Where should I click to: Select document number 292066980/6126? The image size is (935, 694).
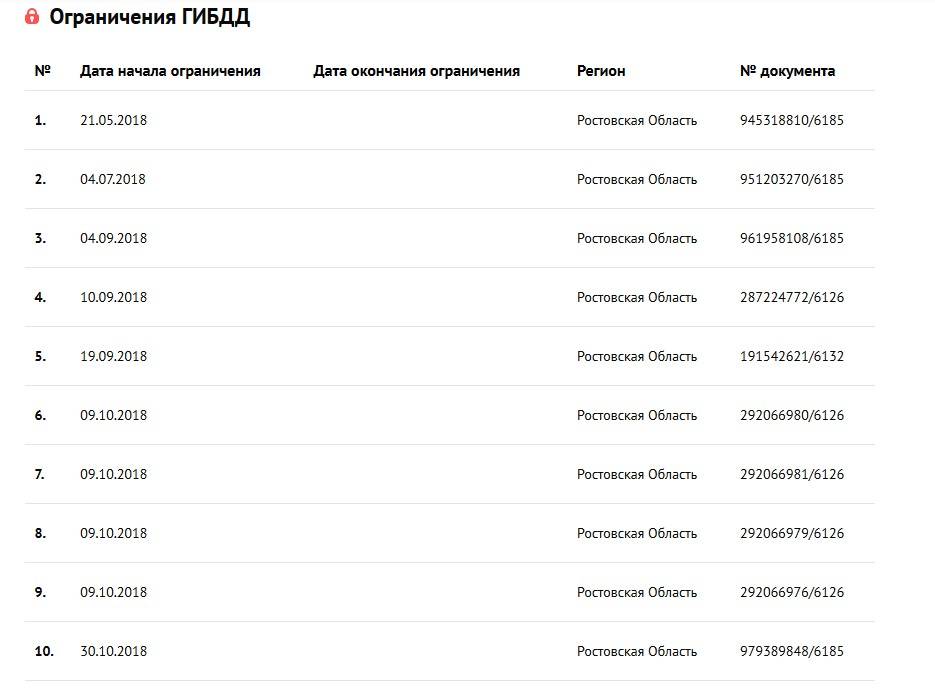coord(791,415)
